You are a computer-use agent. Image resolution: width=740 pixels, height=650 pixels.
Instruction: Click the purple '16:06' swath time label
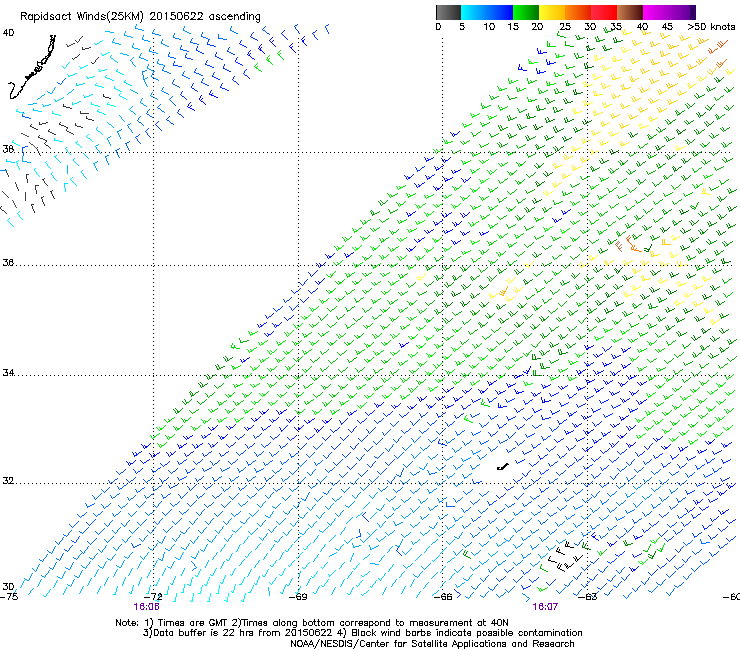[146, 607]
